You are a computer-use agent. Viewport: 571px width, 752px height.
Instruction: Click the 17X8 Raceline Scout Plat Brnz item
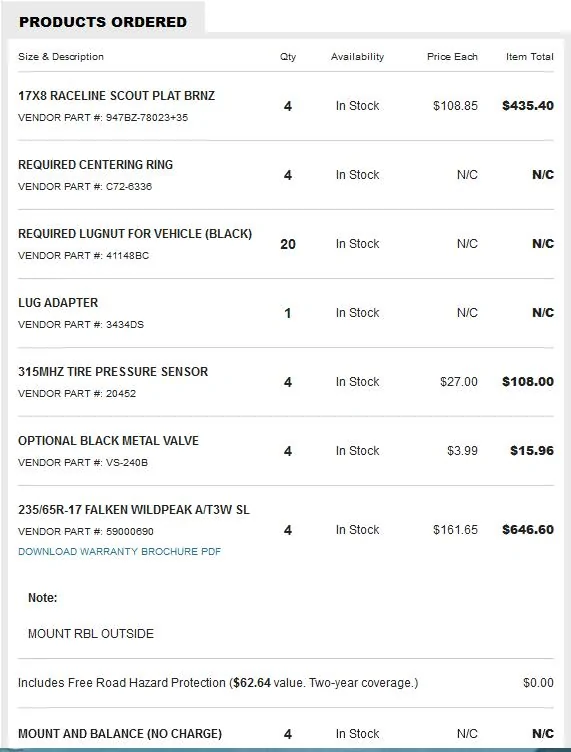click(117, 95)
